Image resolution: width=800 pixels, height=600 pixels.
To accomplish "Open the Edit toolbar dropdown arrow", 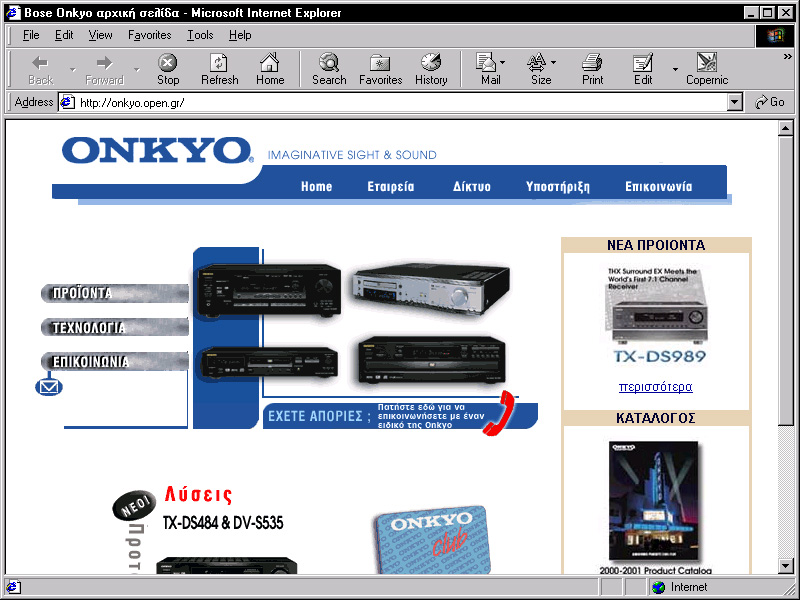I will tap(675, 69).
